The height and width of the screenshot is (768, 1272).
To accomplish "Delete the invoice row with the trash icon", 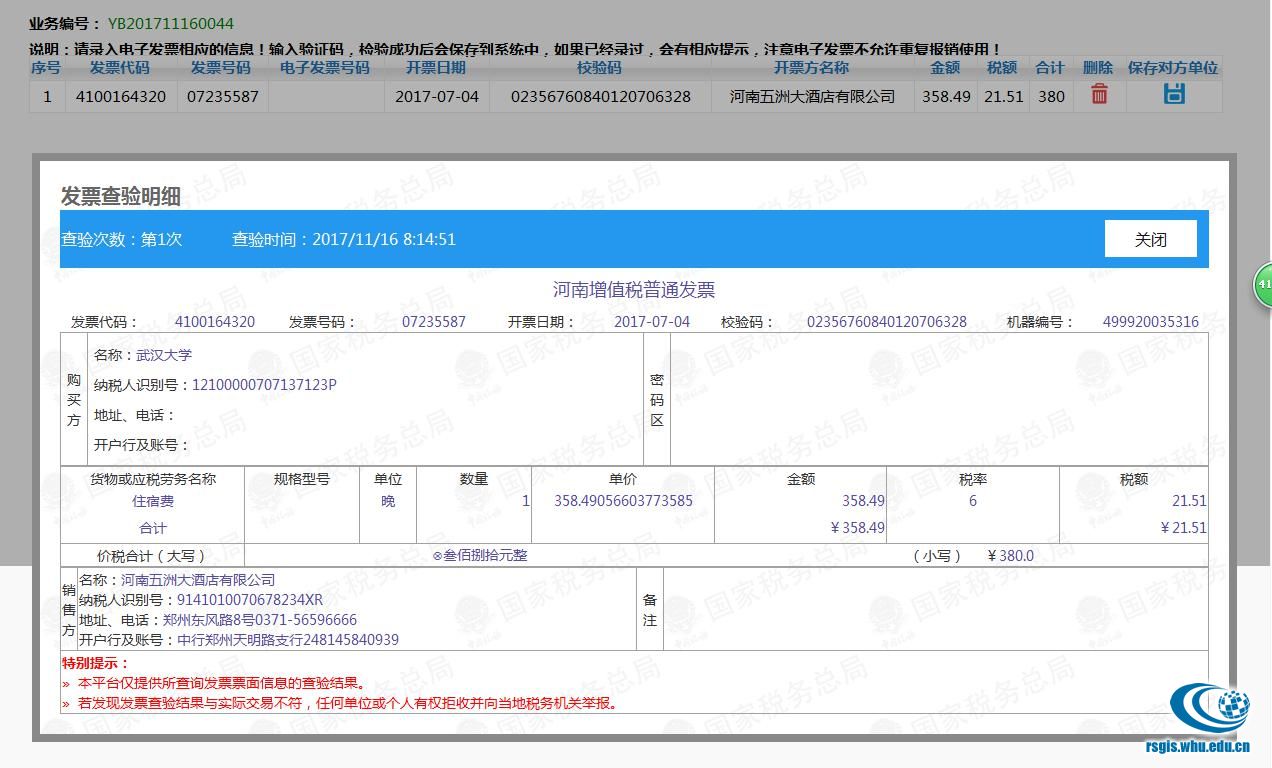I will pos(1099,95).
